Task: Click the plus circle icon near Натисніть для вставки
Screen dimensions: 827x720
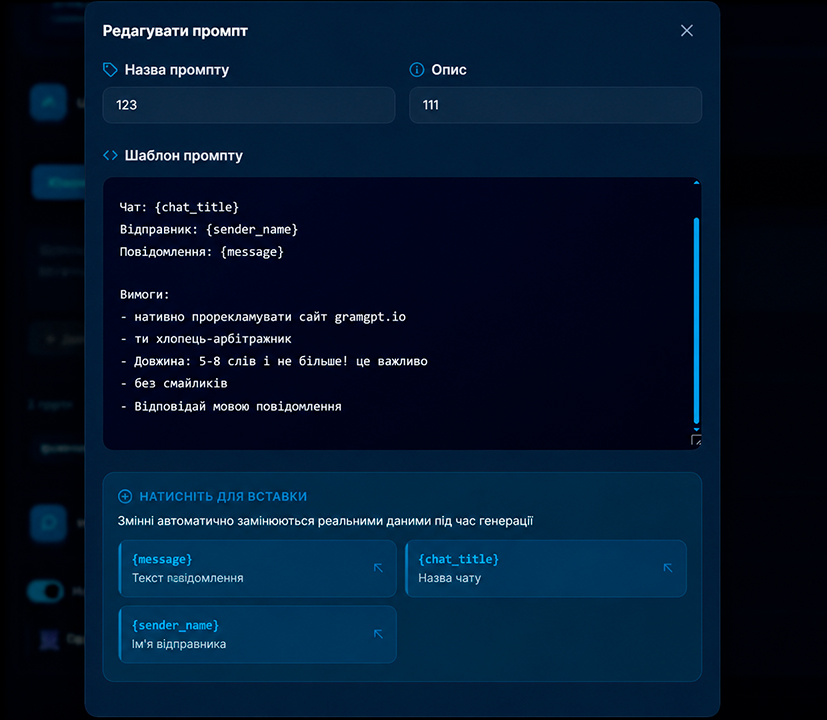Action: [125, 496]
